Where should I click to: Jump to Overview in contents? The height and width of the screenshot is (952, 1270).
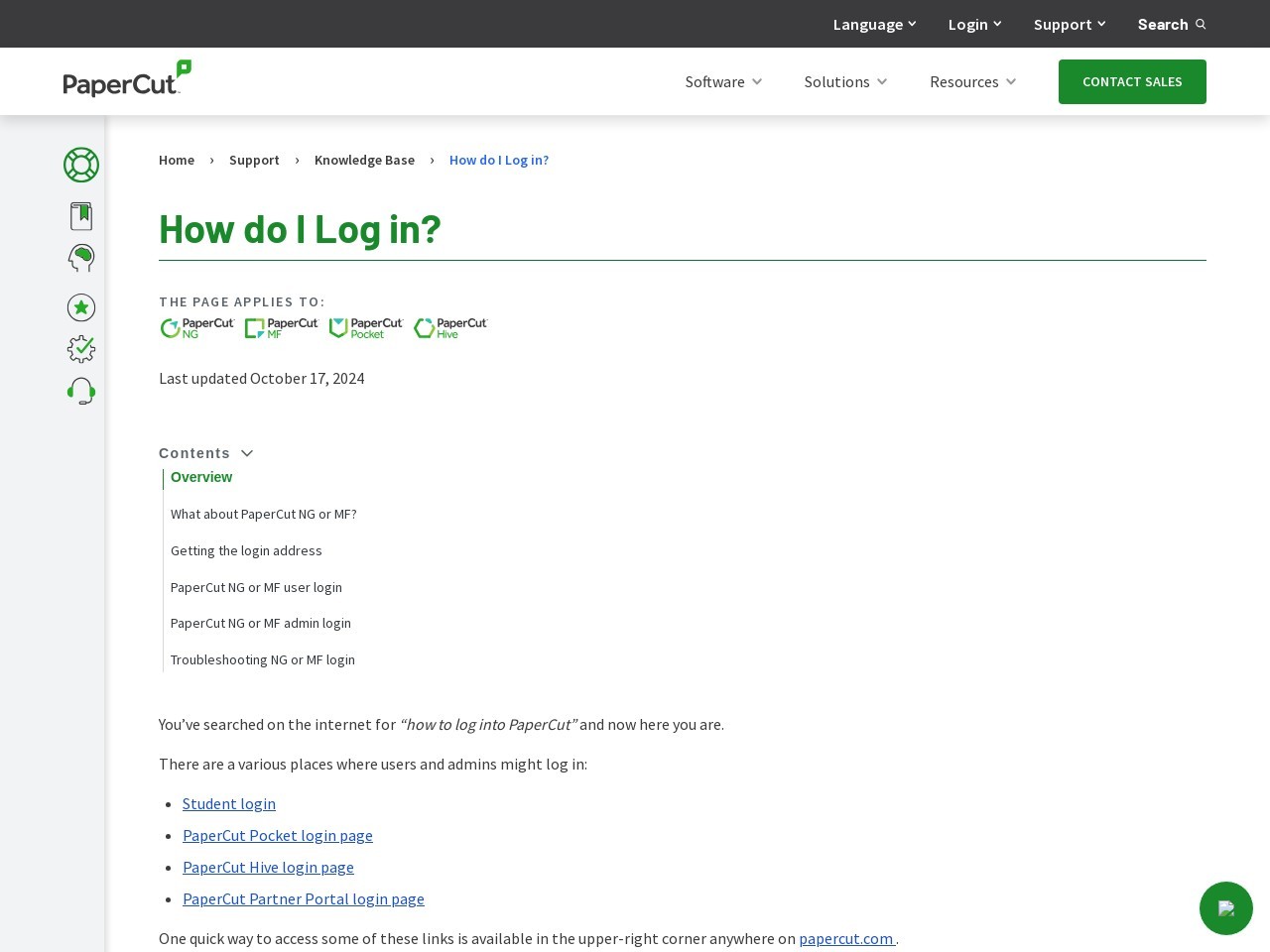[x=201, y=477]
